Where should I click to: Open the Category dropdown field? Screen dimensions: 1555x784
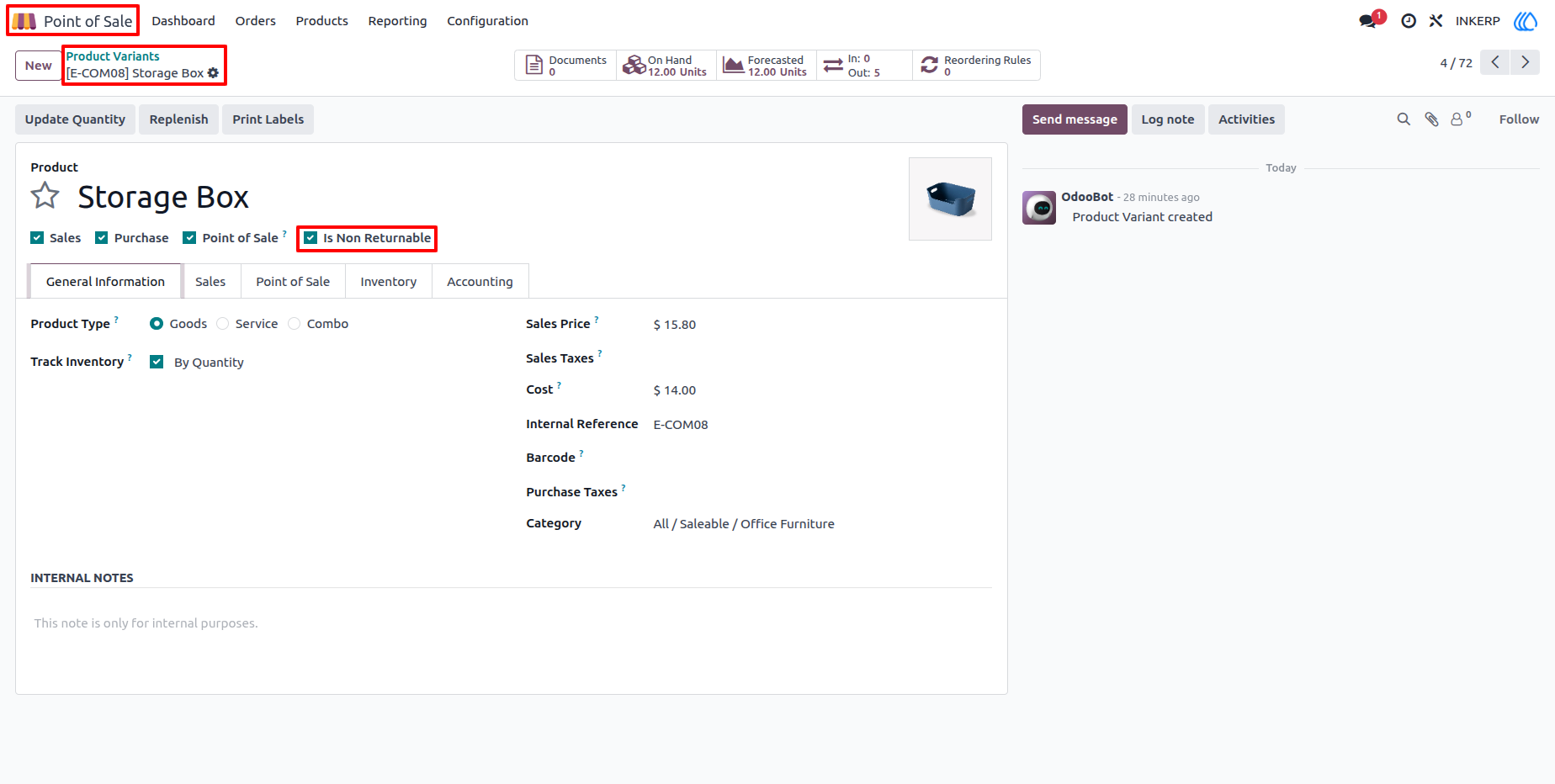pyautogui.click(x=821, y=524)
